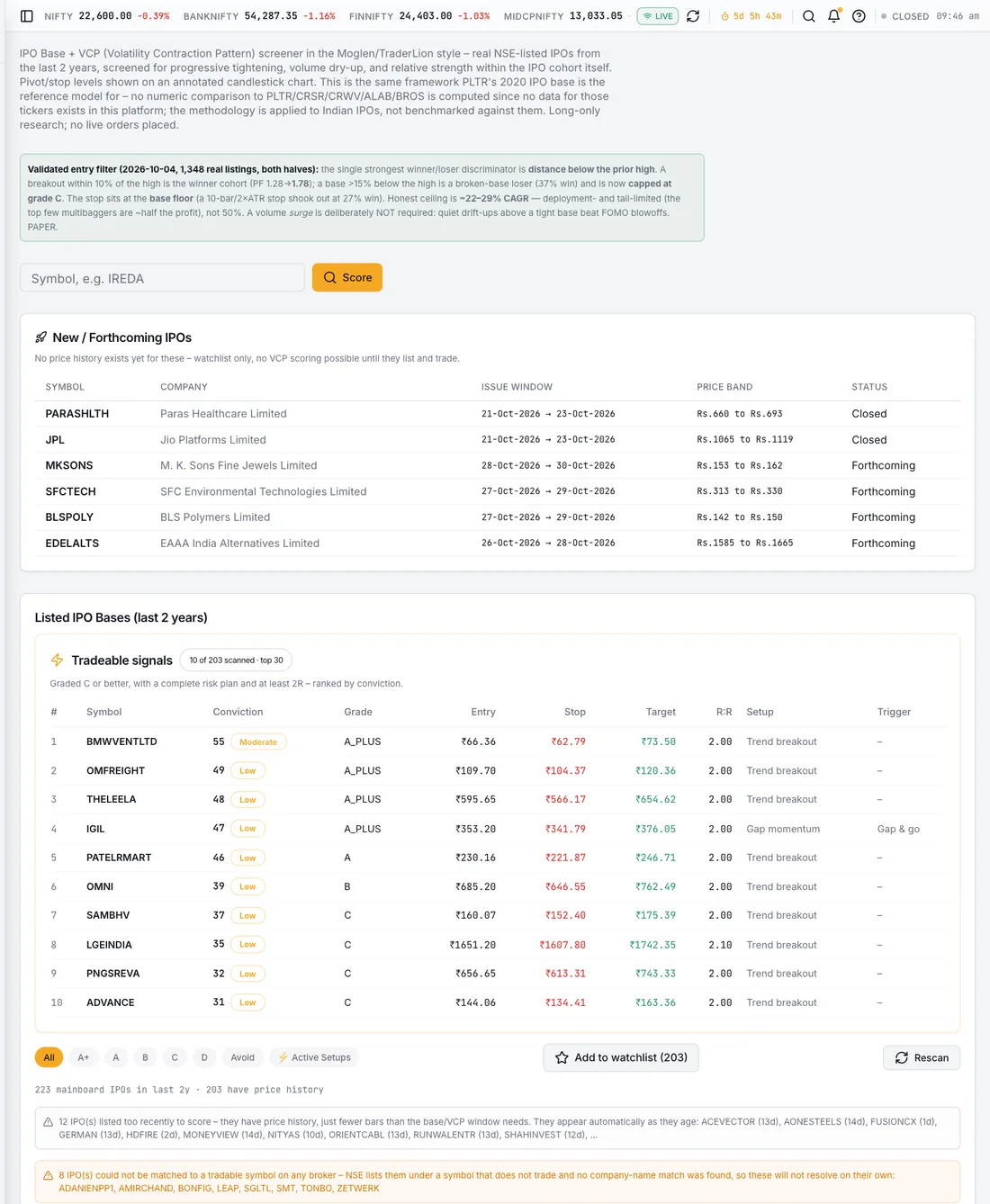The width and height of the screenshot is (990, 1204).
Task: Click the Tradeable signals lightning icon
Action: coord(57,660)
